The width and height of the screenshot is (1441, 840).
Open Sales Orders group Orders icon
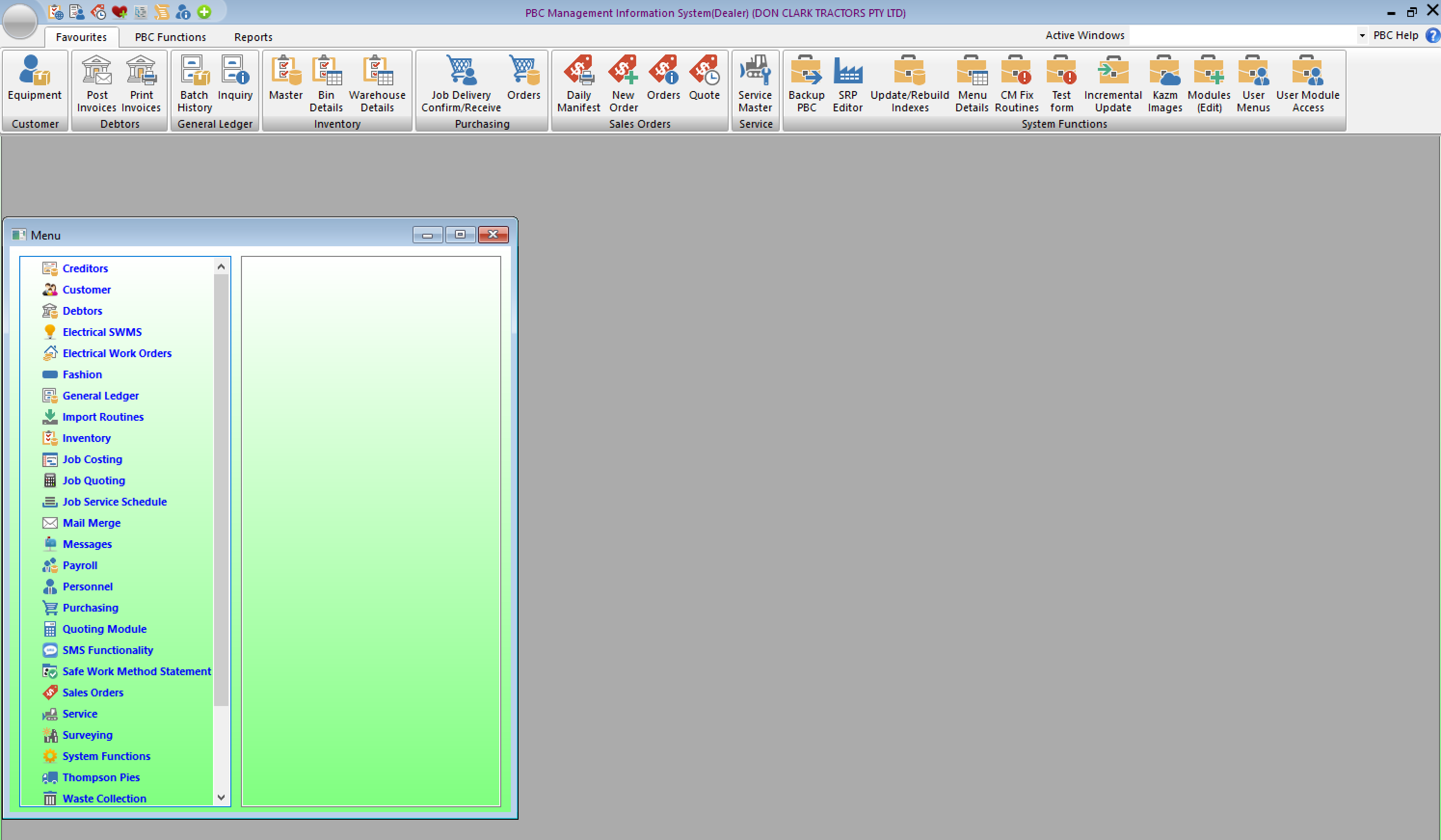click(663, 79)
